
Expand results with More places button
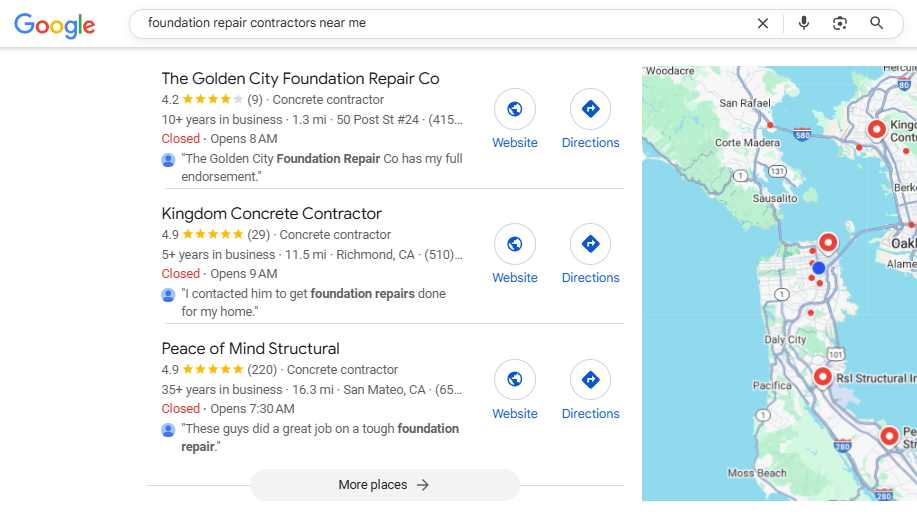pos(384,485)
